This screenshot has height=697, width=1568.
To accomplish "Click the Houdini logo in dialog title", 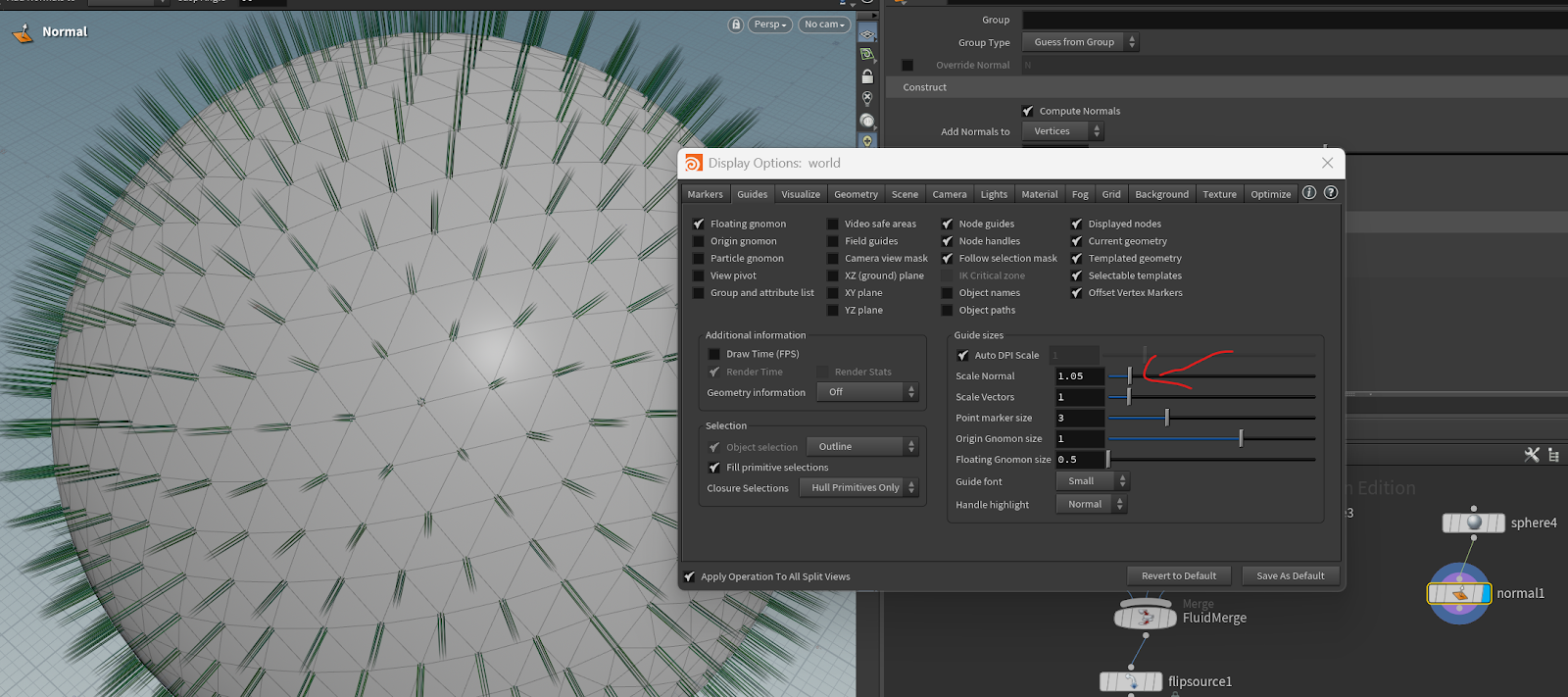I will click(694, 164).
